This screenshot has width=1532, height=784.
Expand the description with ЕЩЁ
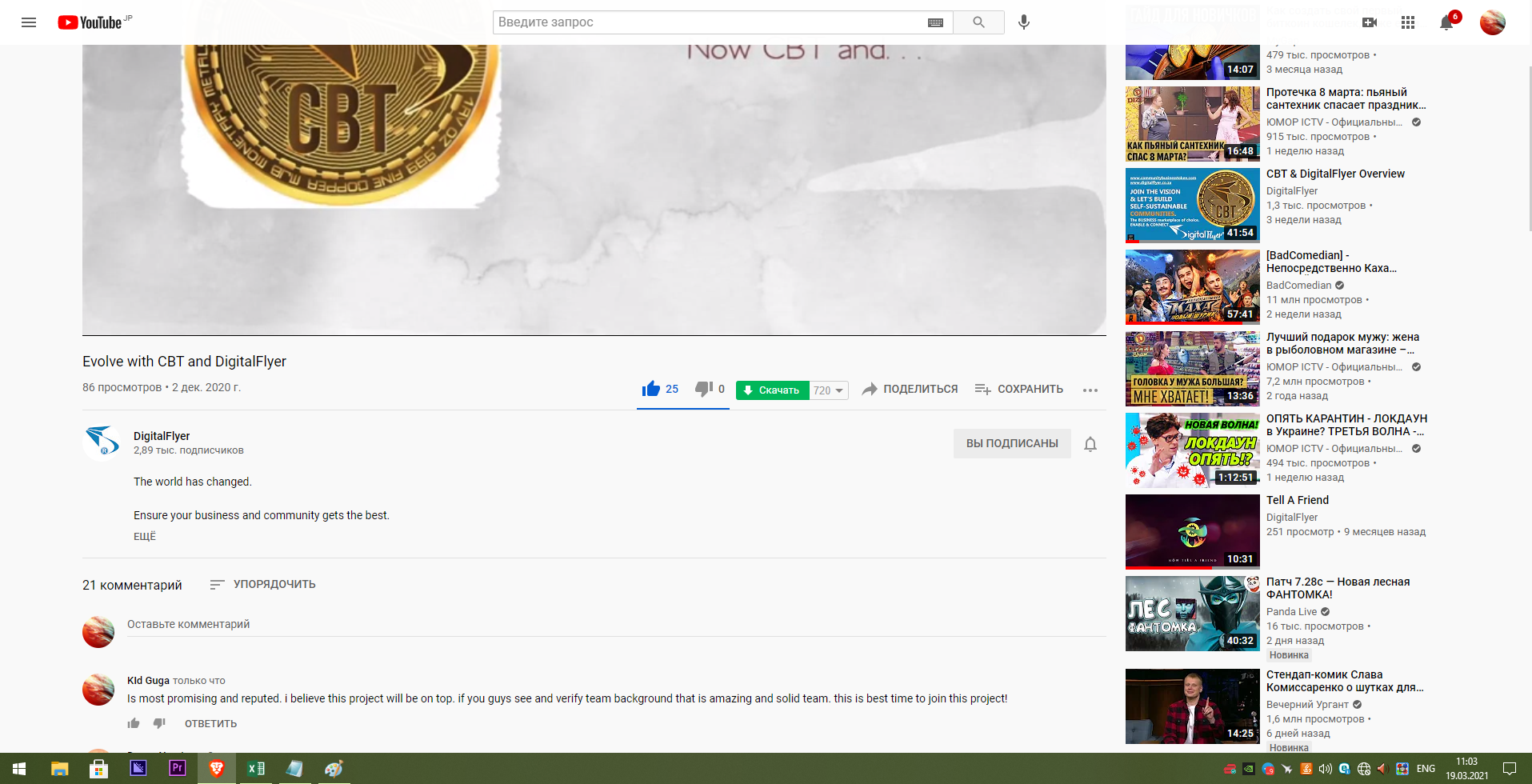(145, 536)
